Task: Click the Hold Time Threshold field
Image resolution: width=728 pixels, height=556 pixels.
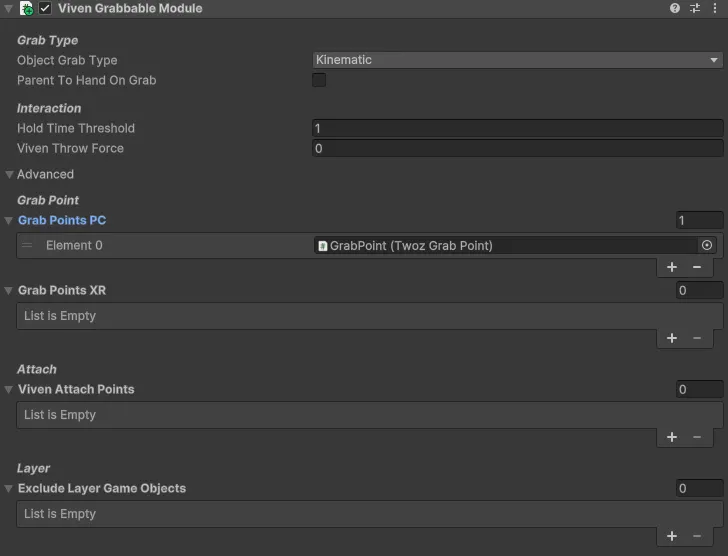Action: 517,128
